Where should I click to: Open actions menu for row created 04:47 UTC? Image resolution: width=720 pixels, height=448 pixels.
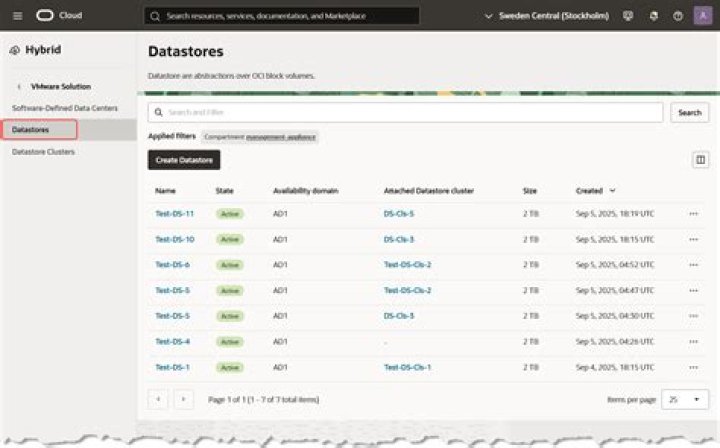click(x=693, y=291)
